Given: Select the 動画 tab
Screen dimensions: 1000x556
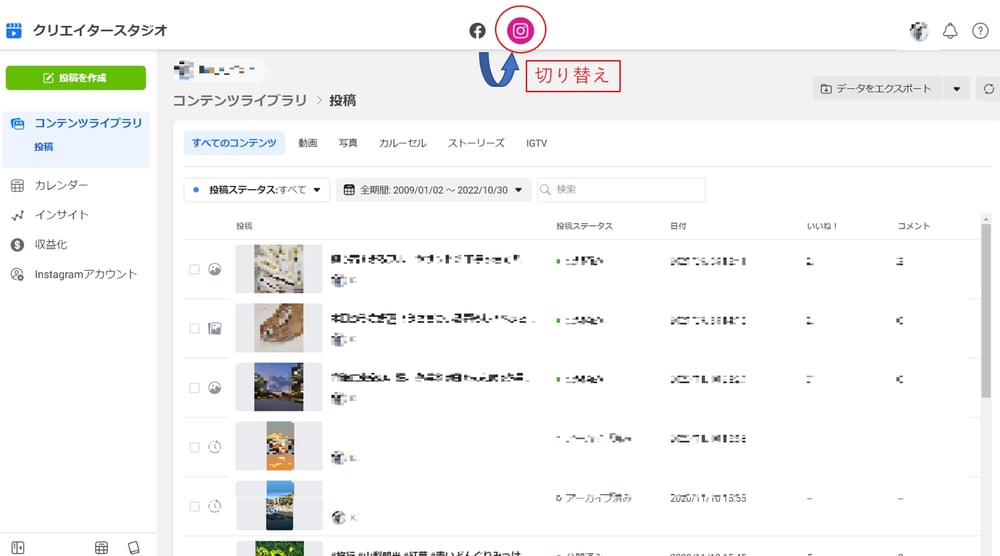Looking at the screenshot, I should [307, 143].
